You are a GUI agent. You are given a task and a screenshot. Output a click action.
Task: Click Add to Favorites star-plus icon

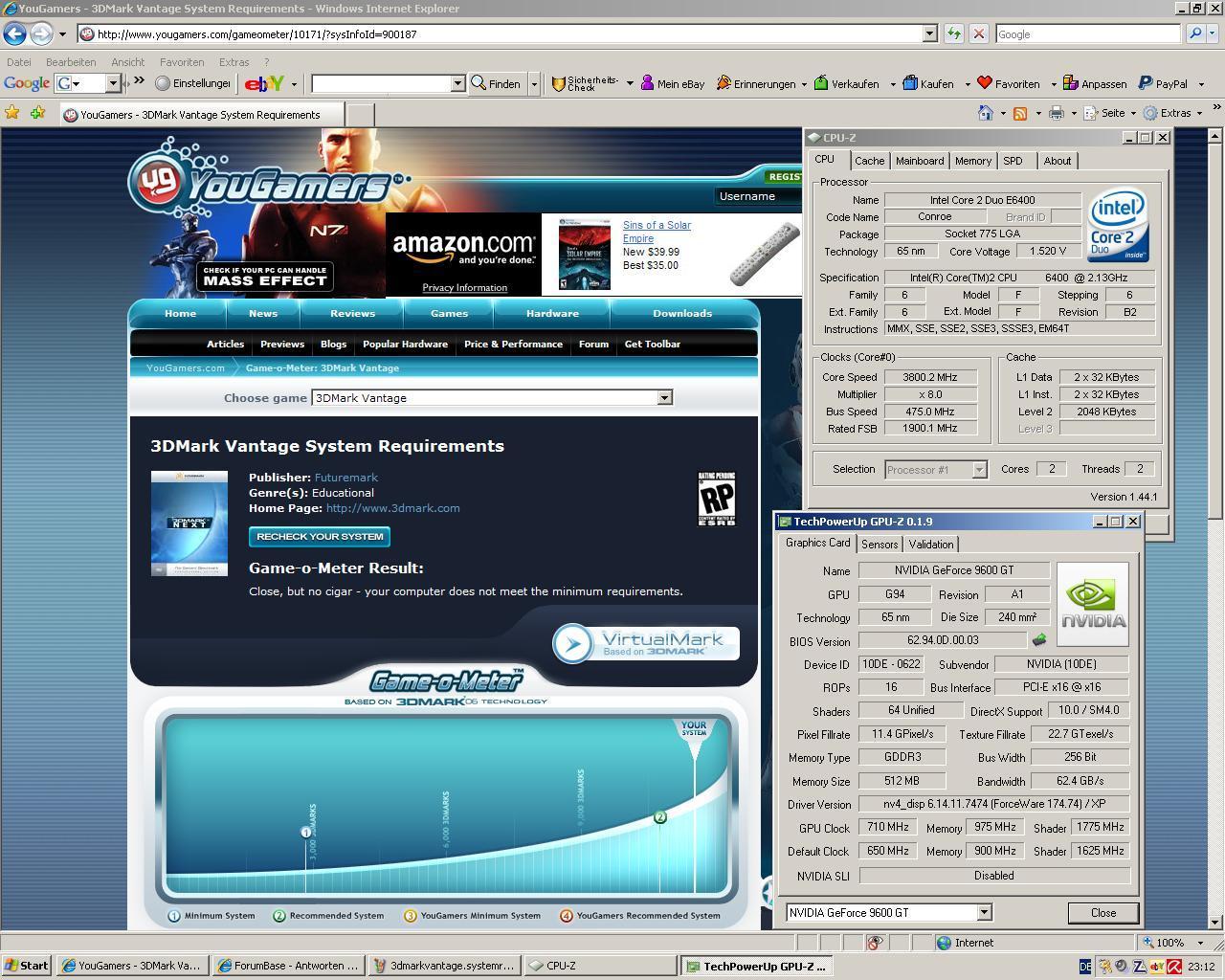[x=37, y=113]
